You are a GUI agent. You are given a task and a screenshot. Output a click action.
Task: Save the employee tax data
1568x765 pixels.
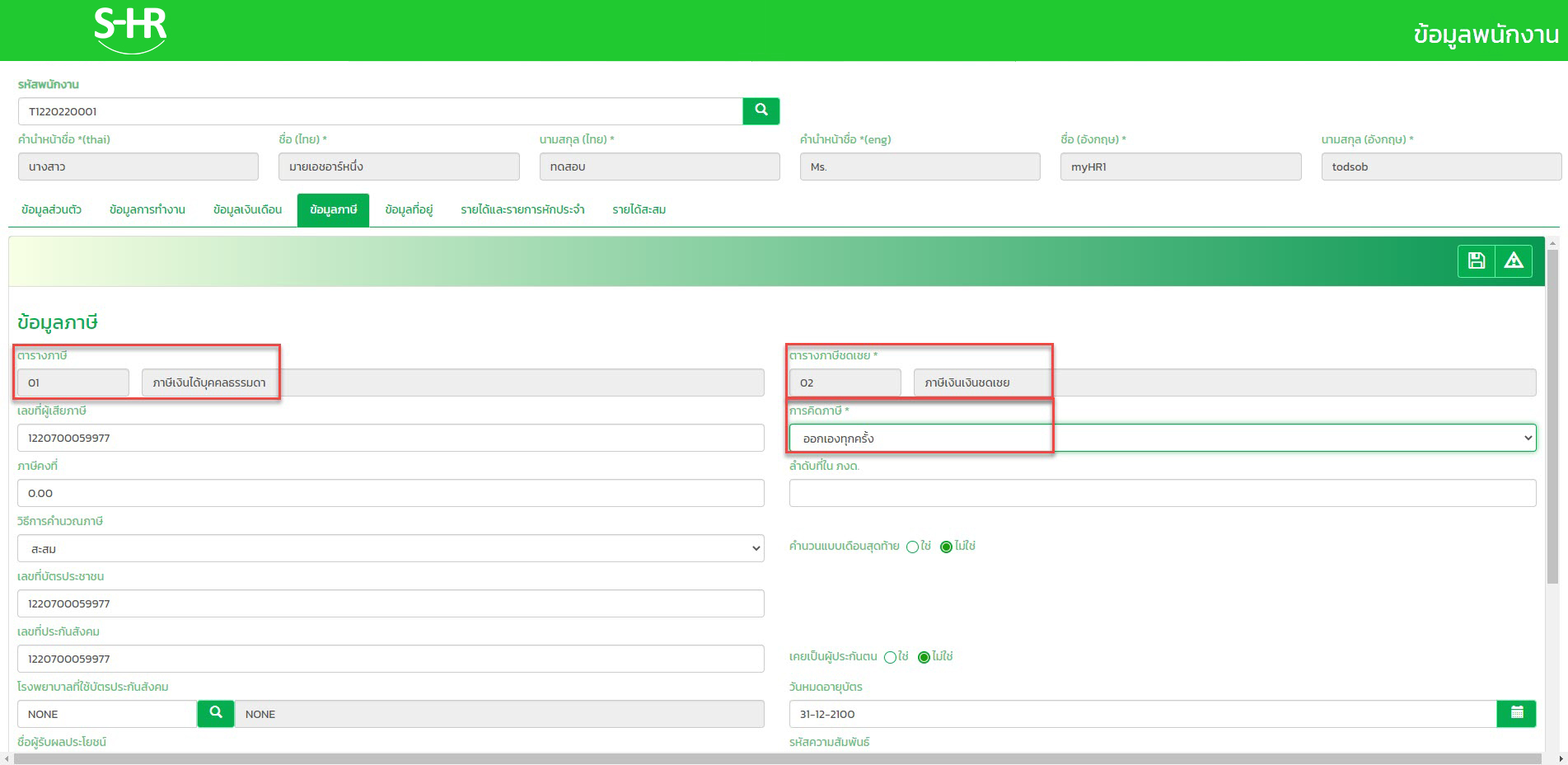click(x=1477, y=260)
